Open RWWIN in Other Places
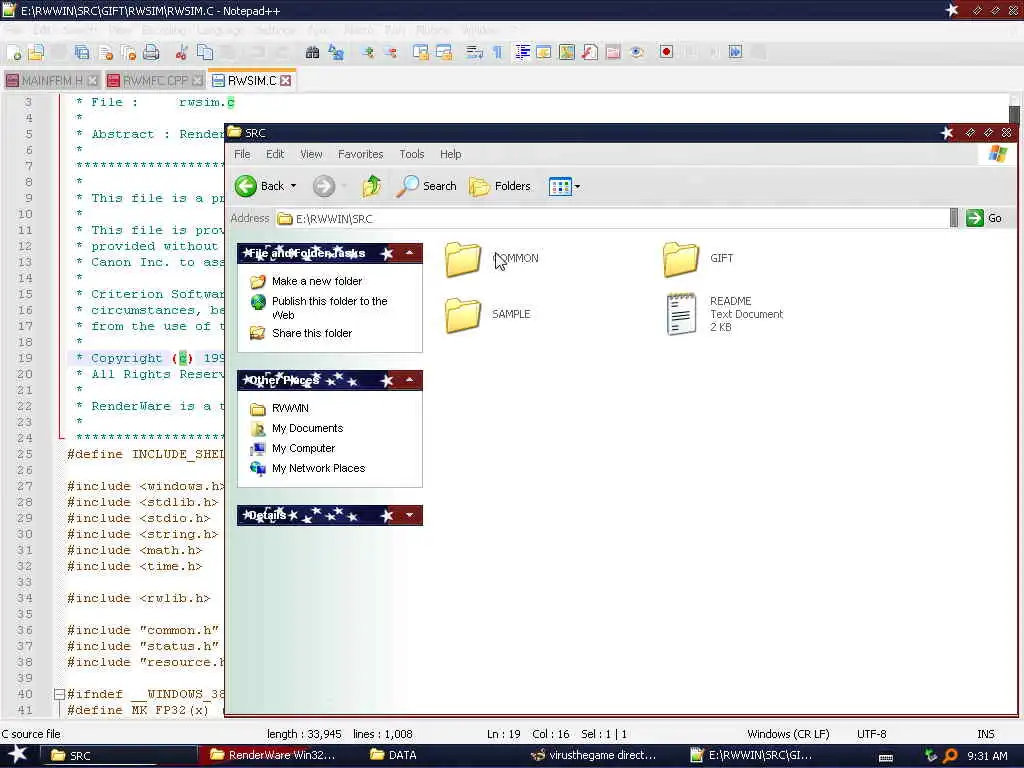Image resolution: width=1024 pixels, height=768 pixels. pos(290,408)
